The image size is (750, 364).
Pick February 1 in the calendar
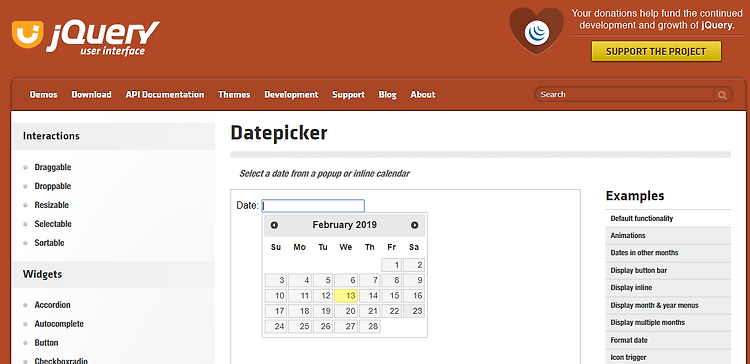coord(391,265)
